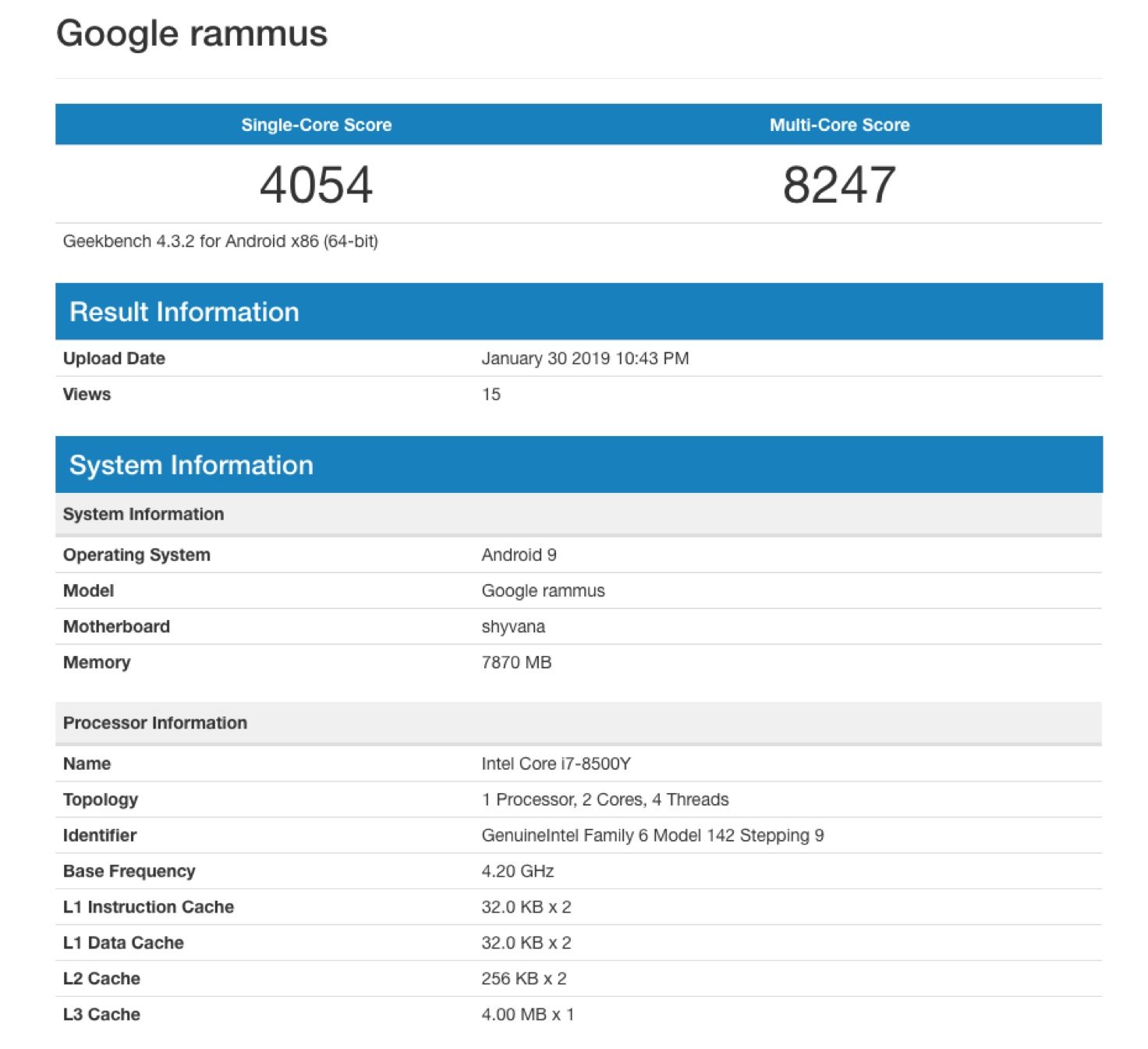Image resolution: width=1148 pixels, height=1049 pixels.
Task: Click the blue System Information section header
Action: tap(191, 465)
